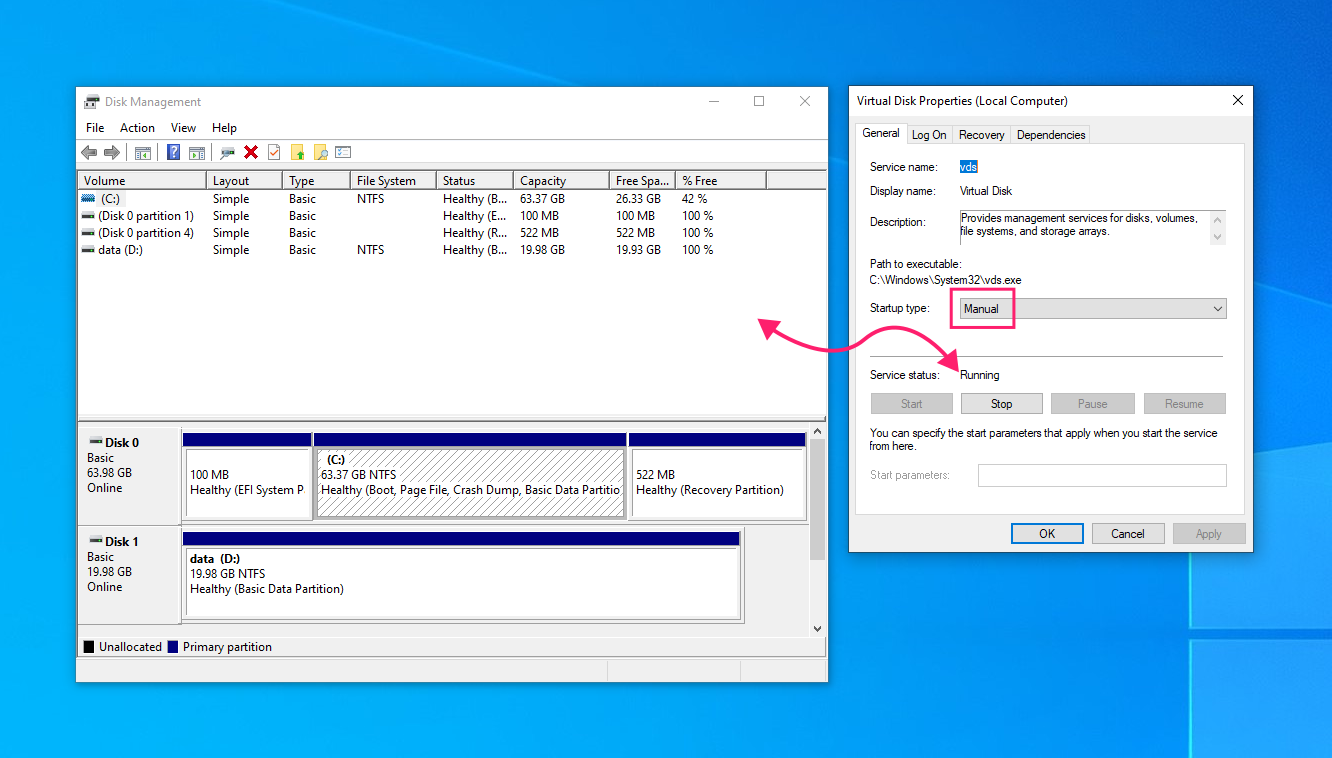Sort by the Status column header
Image resolution: width=1332 pixels, height=758 pixels.
tap(475, 181)
